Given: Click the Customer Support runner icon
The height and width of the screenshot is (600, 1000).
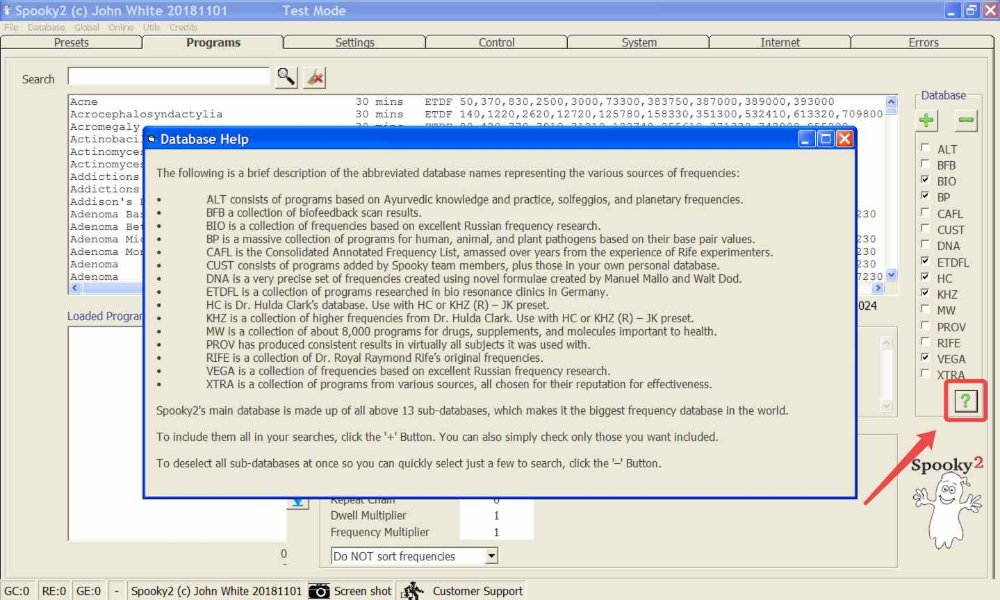Looking at the screenshot, I should click(413, 591).
